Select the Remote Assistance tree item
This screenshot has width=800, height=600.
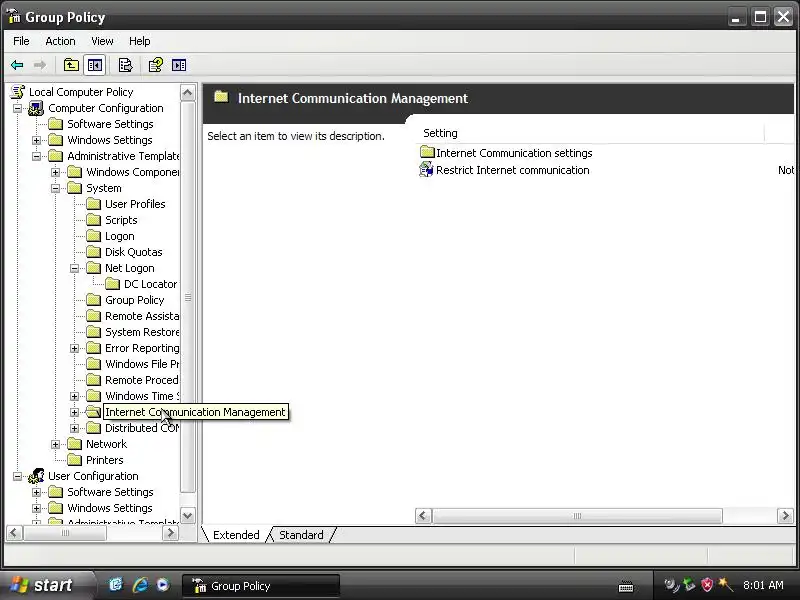click(141, 316)
